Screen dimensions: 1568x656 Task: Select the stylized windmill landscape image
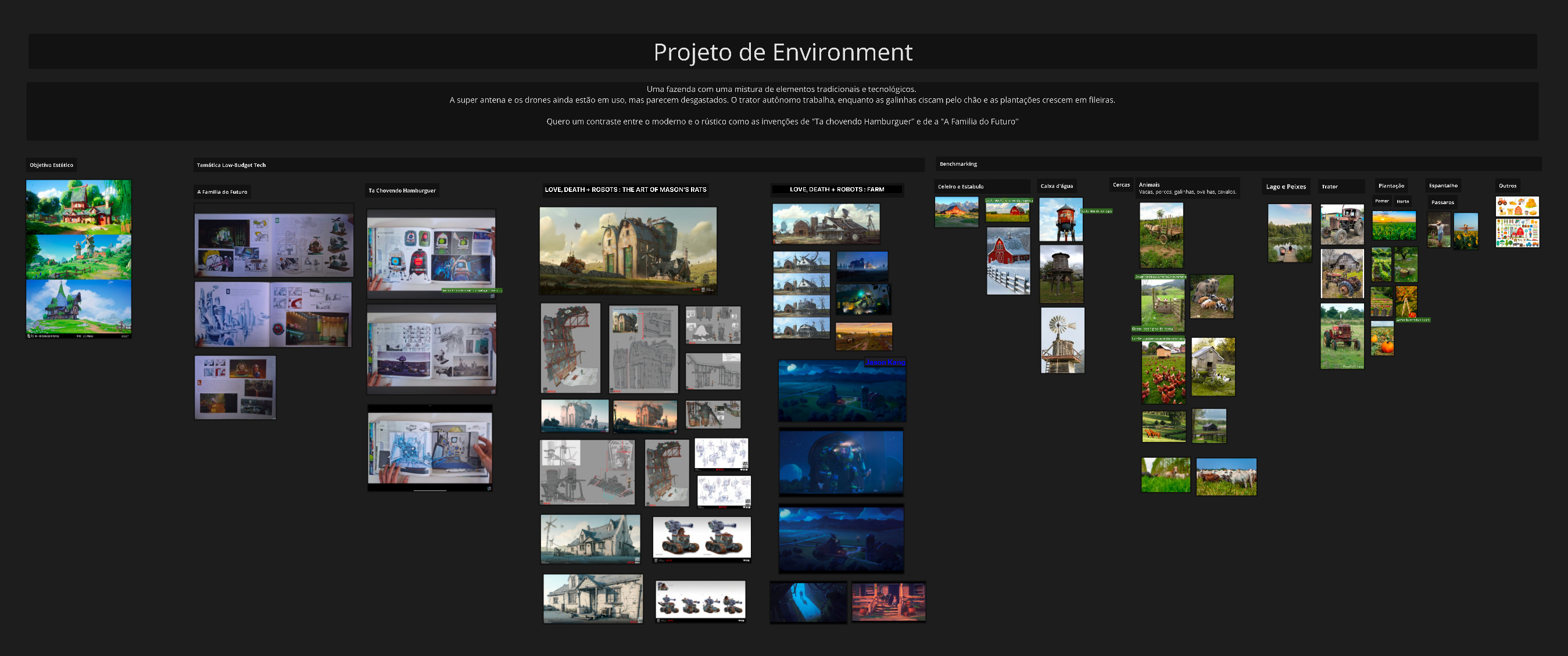click(x=78, y=257)
